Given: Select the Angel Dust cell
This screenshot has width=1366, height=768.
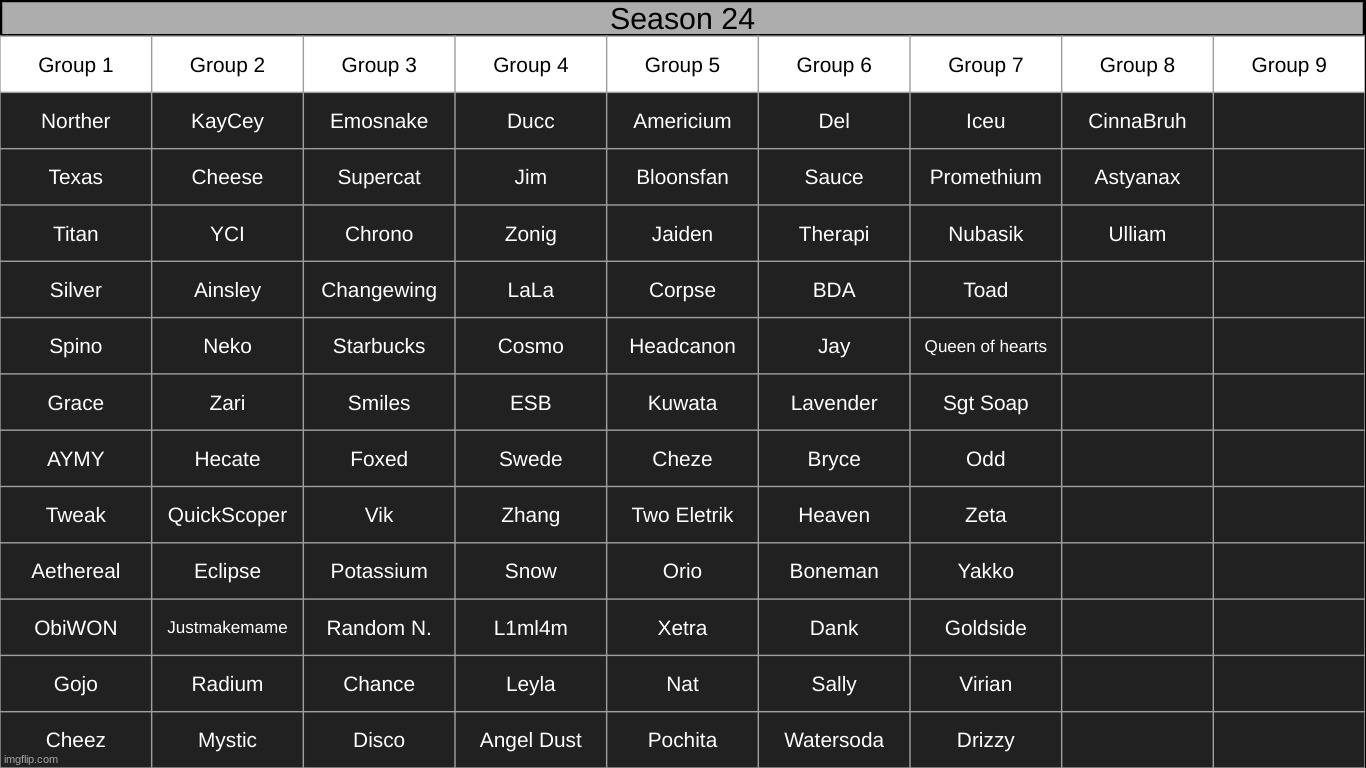Looking at the screenshot, I should [530, 740].
